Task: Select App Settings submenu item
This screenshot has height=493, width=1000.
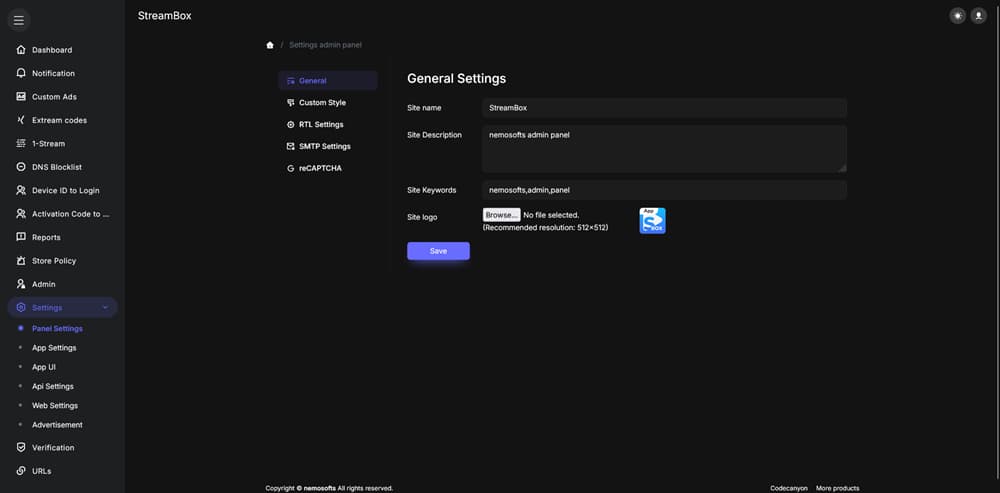Action: click(x=54, y=348)
